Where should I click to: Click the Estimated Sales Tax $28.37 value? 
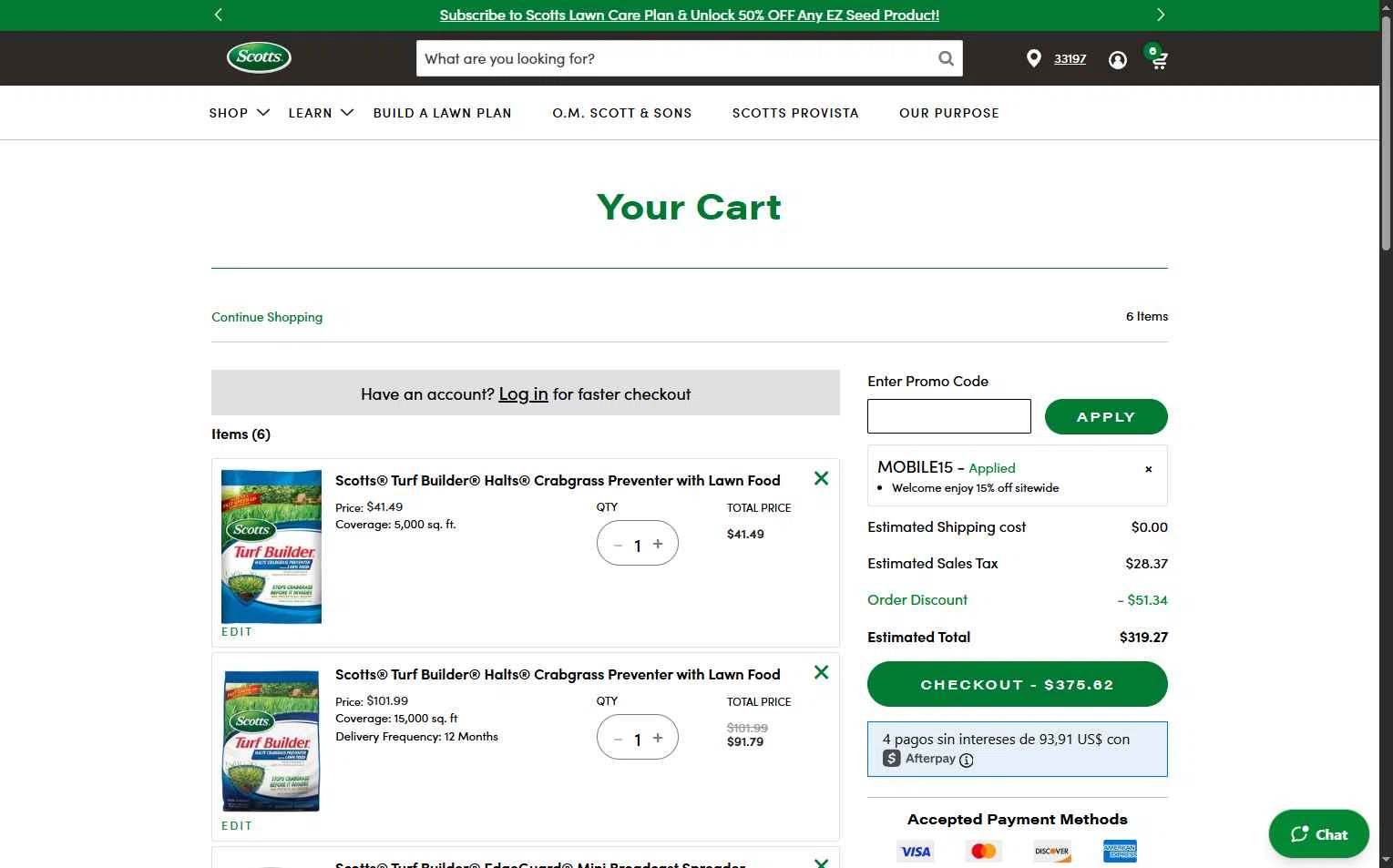(x=1146, y=563)
